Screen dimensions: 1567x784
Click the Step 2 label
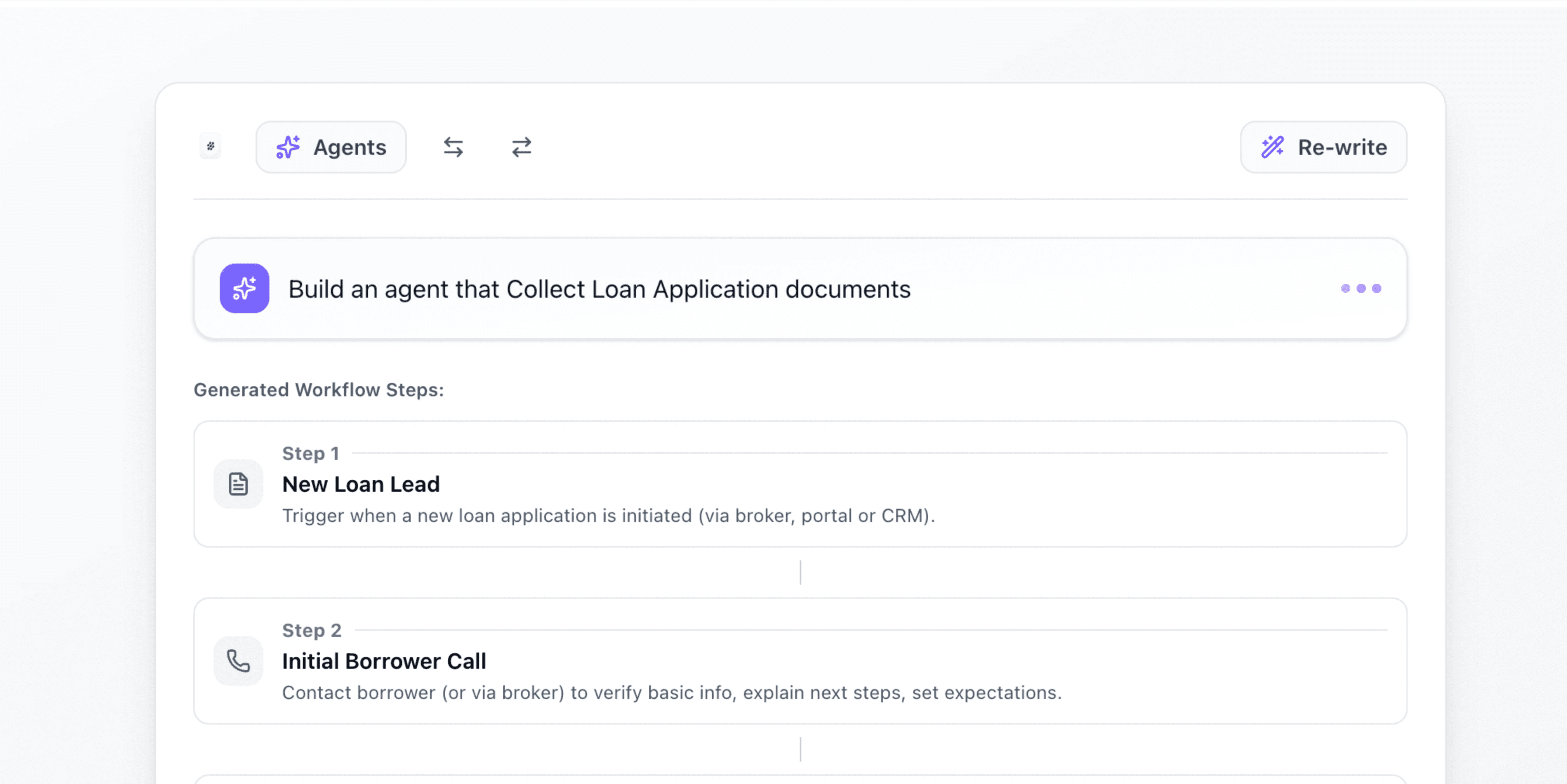pyautogui.click(x=311, y=630)
